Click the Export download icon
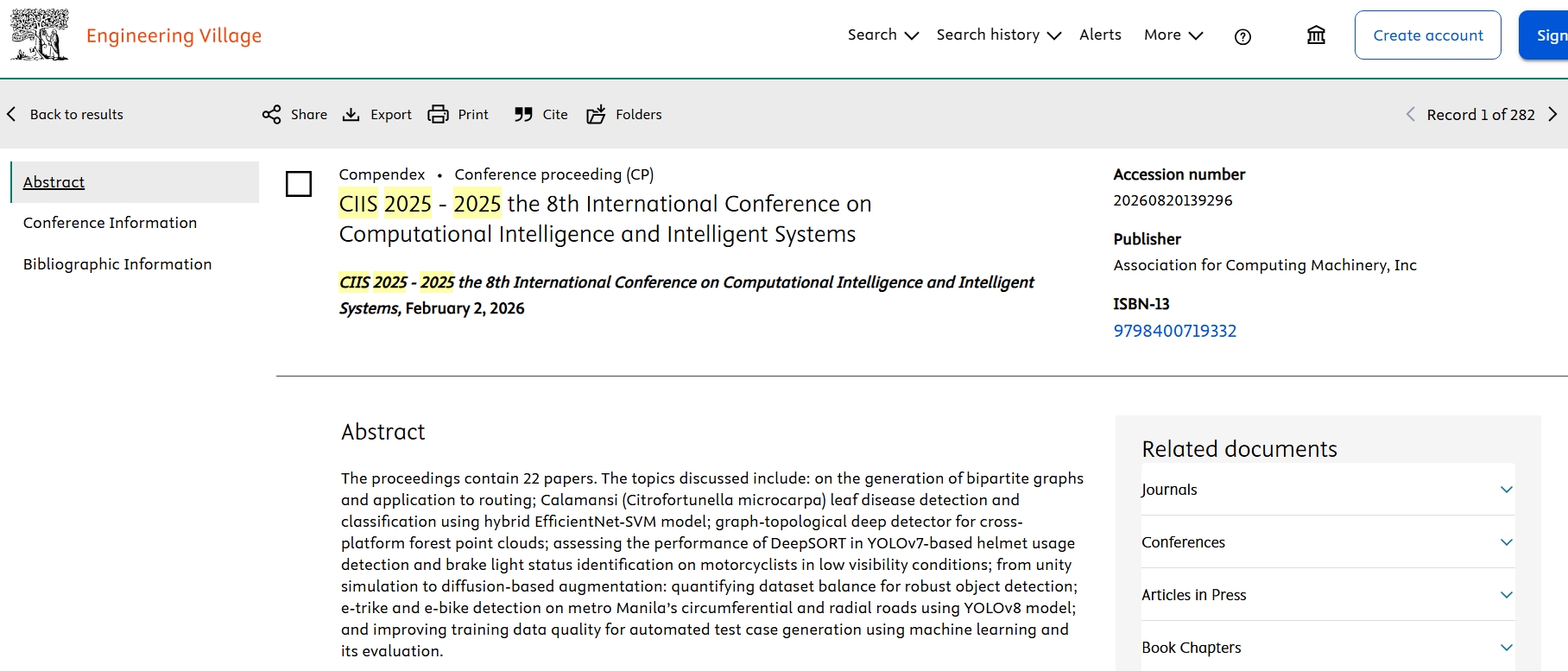Screen dimensions: 1568x671 click(351, 115)
